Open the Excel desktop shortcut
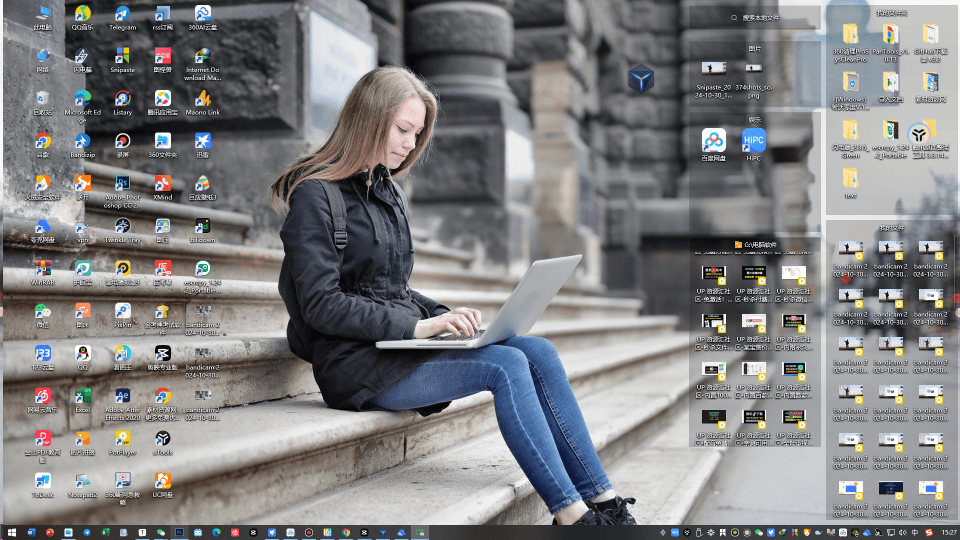The image size is (960, 540). 82,395
